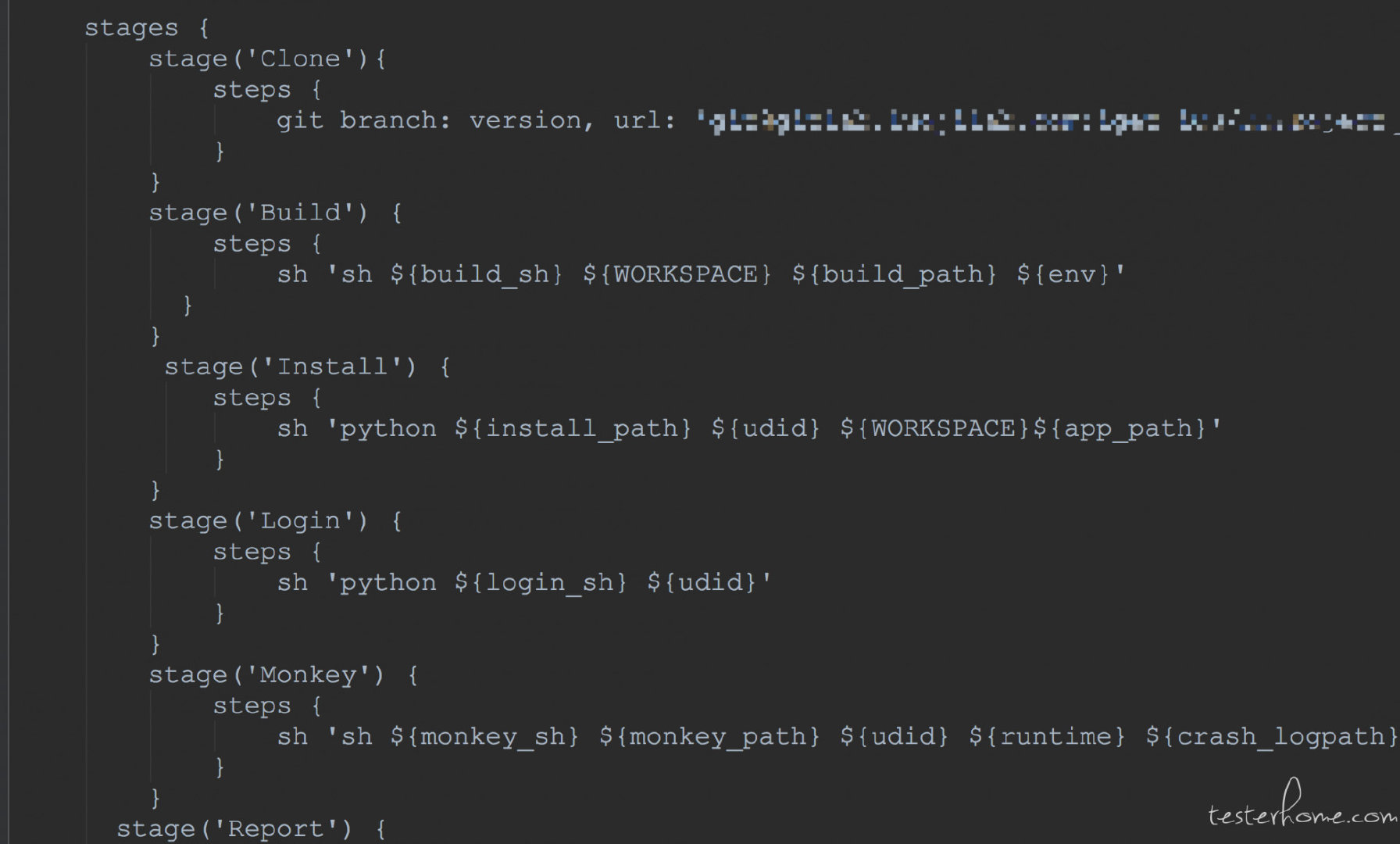Click the ${app_path} variable
The image size is (1400, 844).
pyautogui.click(x=1120, y=428)
